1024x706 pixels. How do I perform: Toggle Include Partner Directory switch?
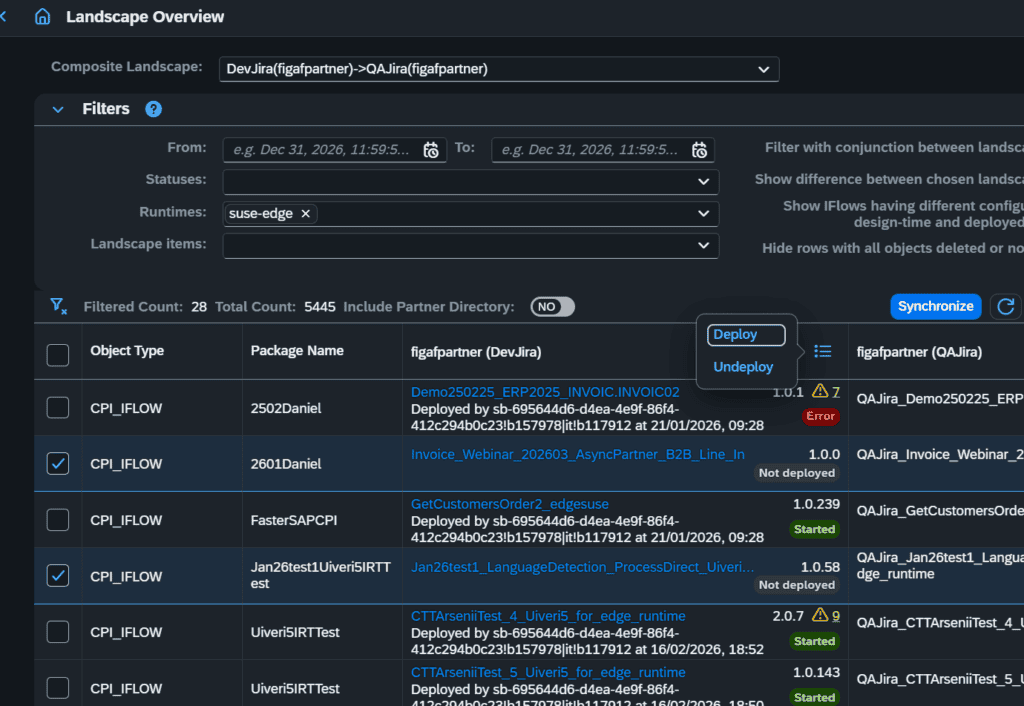point(552,306)
